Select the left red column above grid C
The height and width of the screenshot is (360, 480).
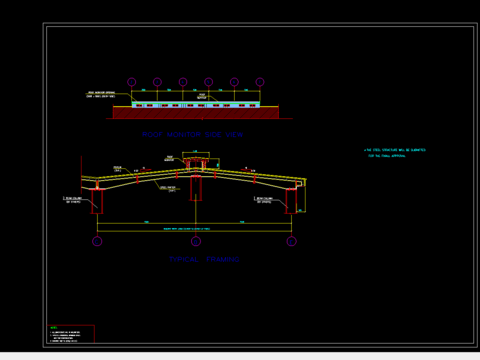pos(97,201)
